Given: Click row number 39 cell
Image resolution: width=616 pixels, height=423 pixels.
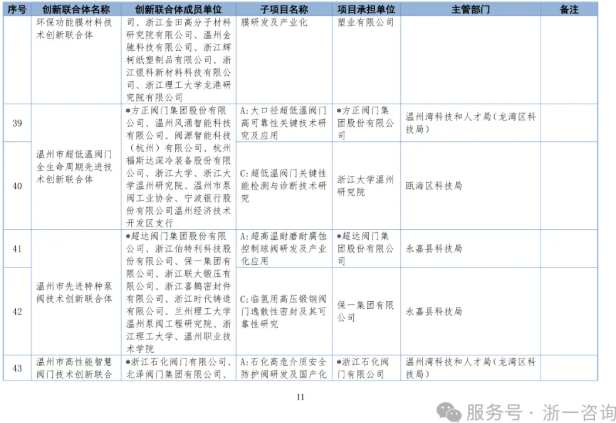Looking at the screenshot, I should coord(17,121).
